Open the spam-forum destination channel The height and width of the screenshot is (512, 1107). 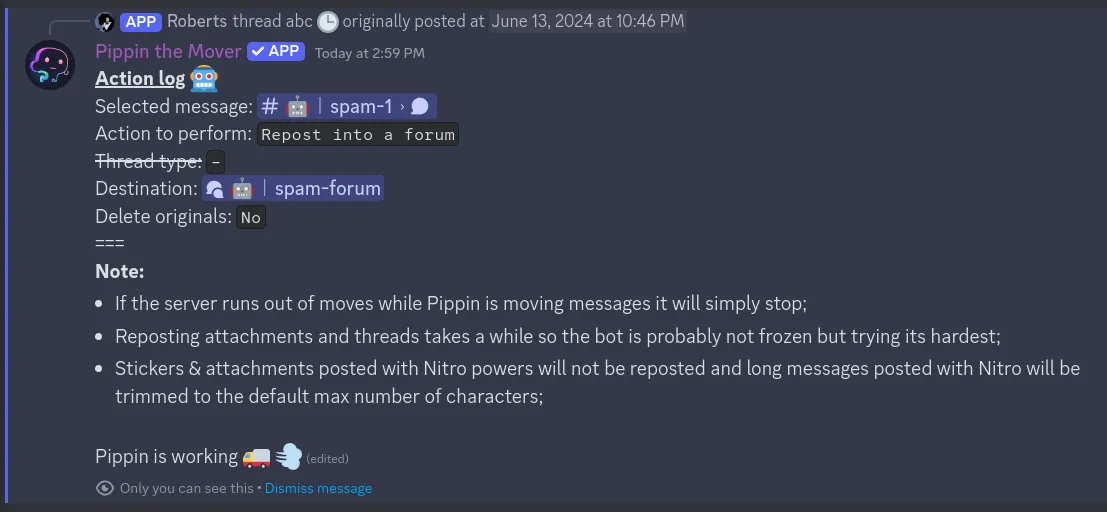tap(326, 189)
